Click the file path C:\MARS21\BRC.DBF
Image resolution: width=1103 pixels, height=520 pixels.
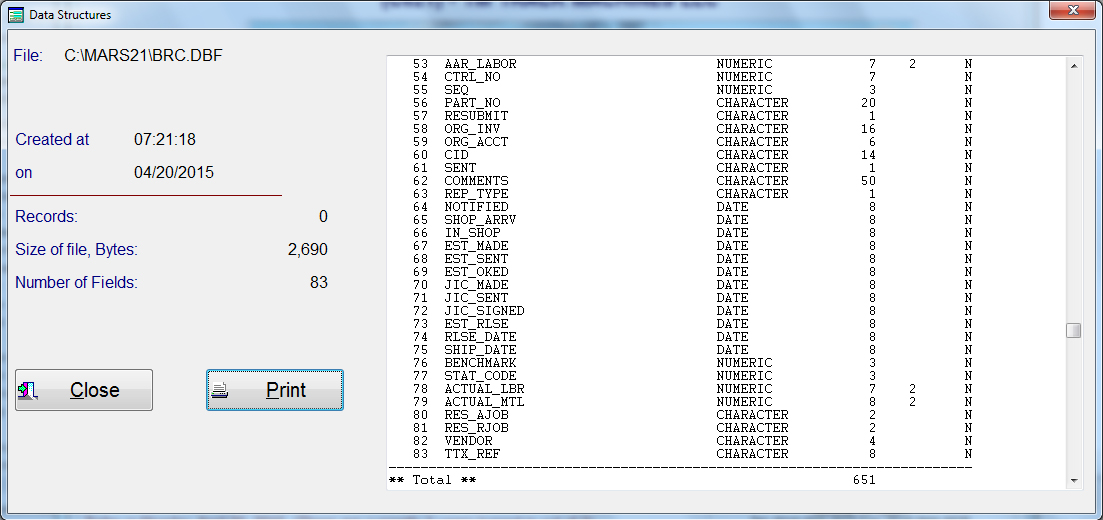point(143,55)
